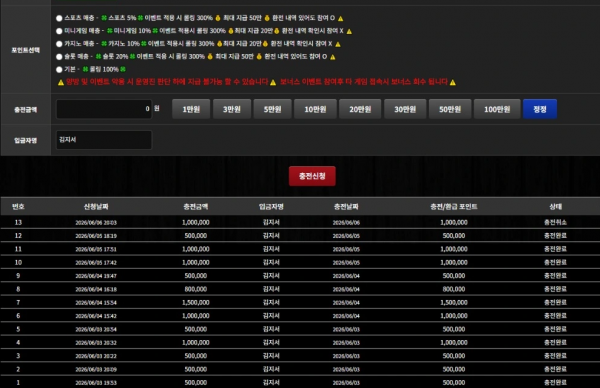Click row number 1 in the 번호 column
This screenshot has height=388, width=600.
(18, 383)
